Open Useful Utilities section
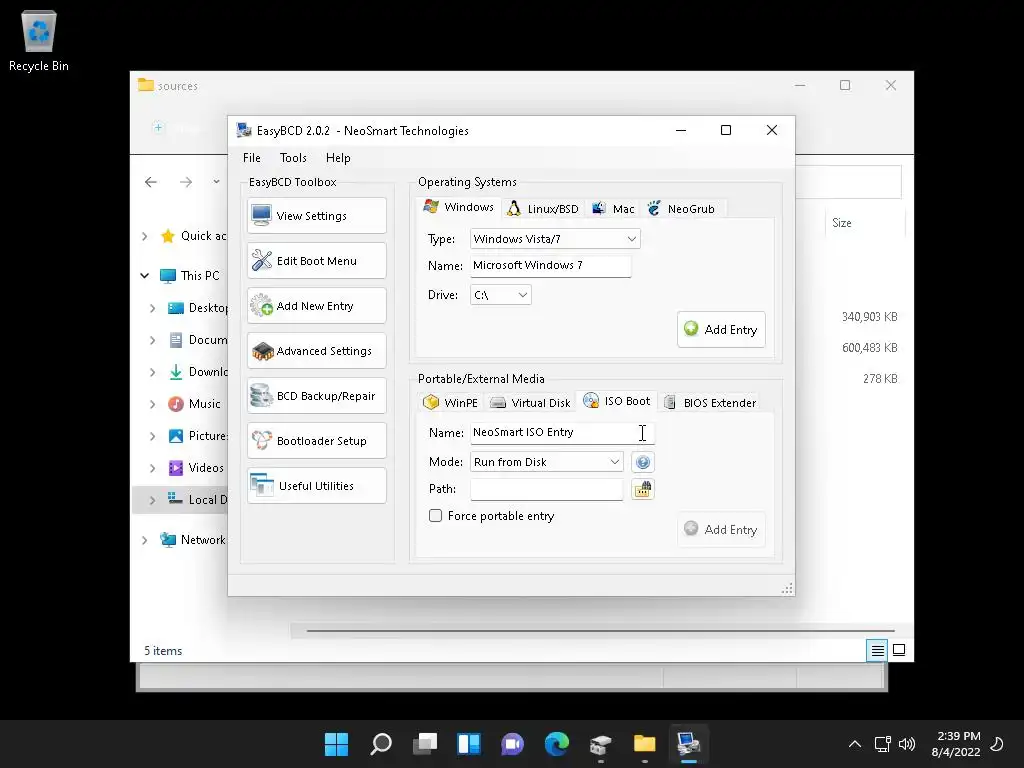Image resolution: width=1024 pixels, height=768 pixels. (317, 486)
